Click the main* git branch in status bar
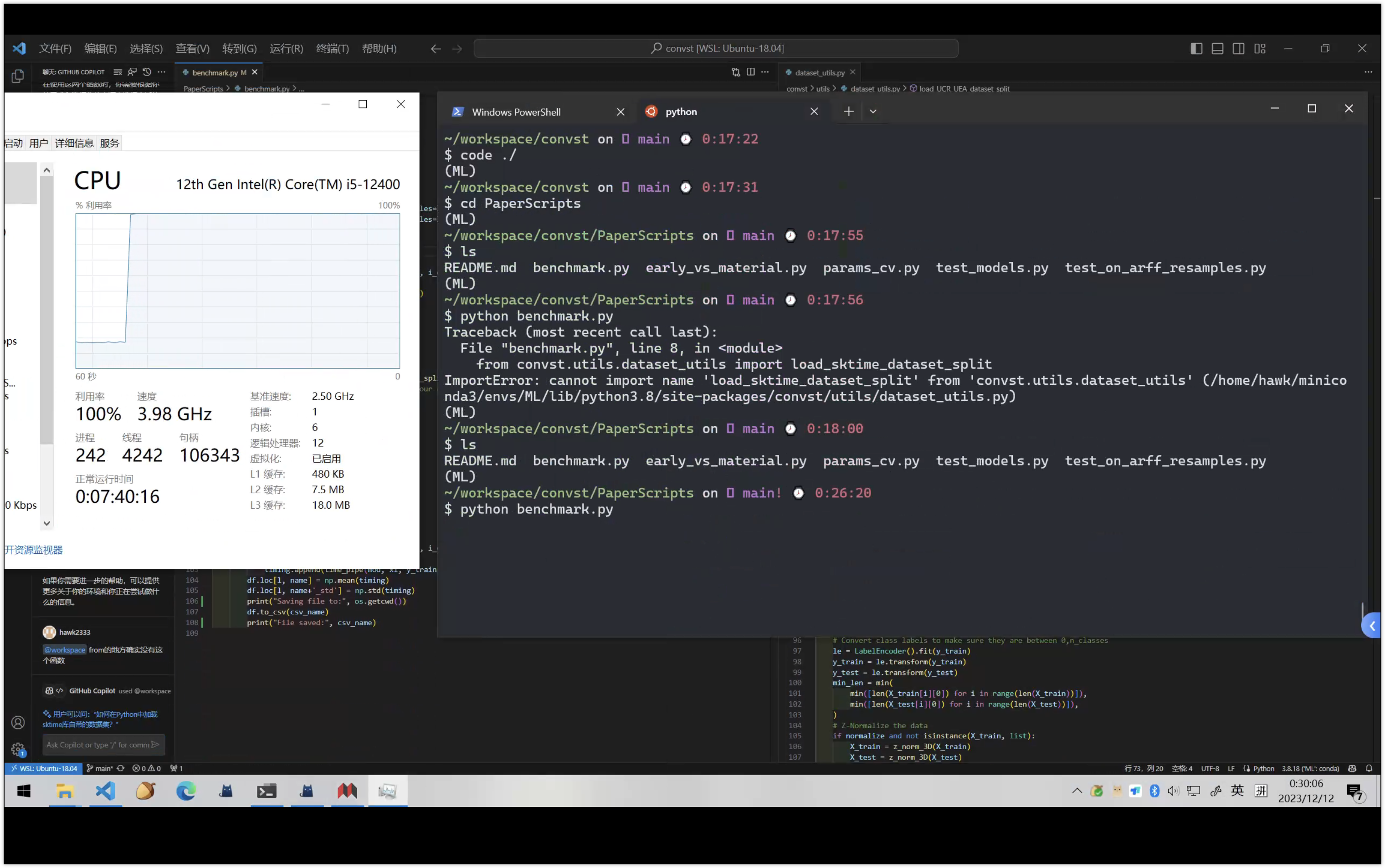The image size is (1385, 868). [99, 768]
